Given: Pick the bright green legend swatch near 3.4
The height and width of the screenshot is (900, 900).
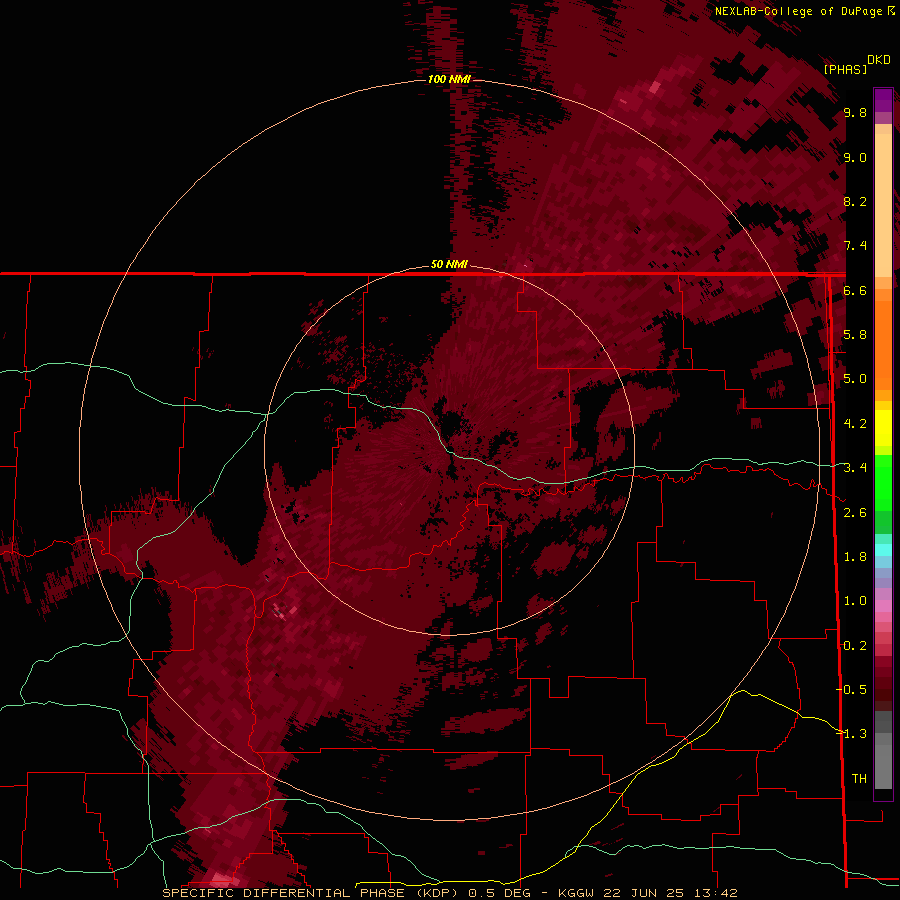Looking at the screenshot, I should (883, 482).
